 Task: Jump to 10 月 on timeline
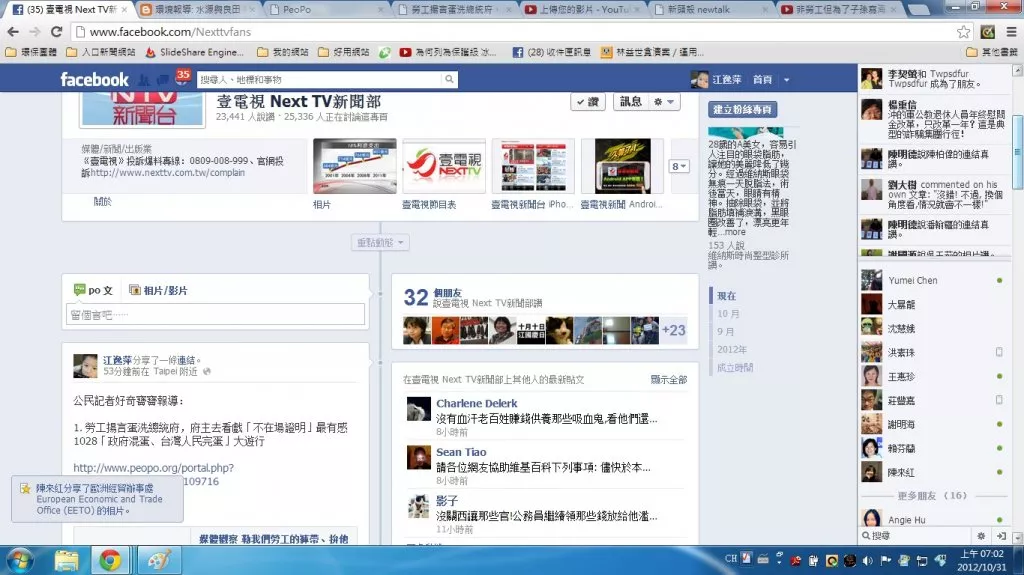(728, 314)
